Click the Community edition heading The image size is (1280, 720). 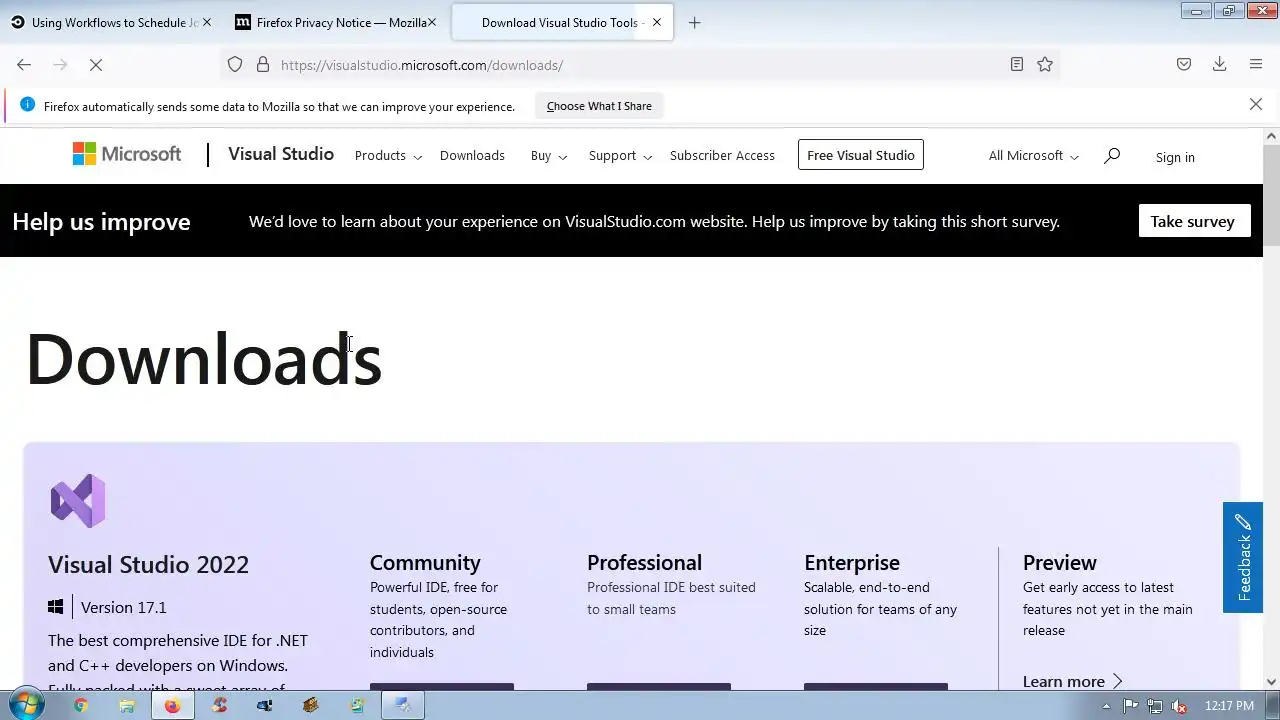click(x=425, y=562)
